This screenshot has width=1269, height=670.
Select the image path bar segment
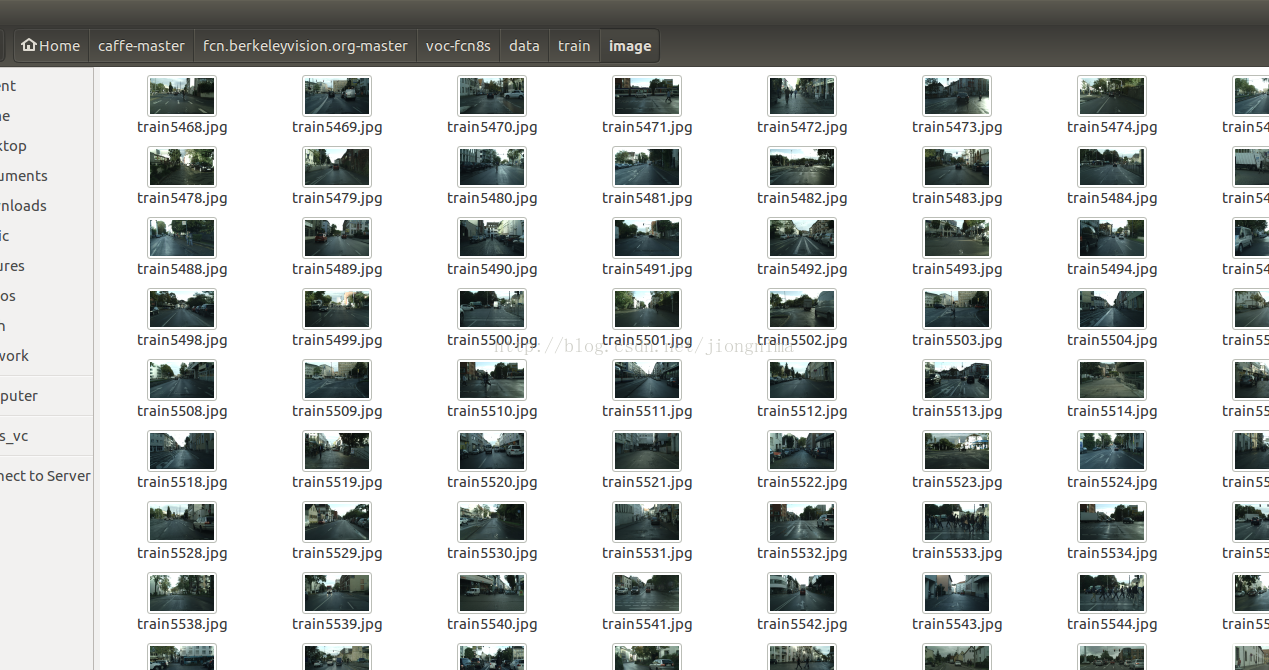(x=630, y=46)
